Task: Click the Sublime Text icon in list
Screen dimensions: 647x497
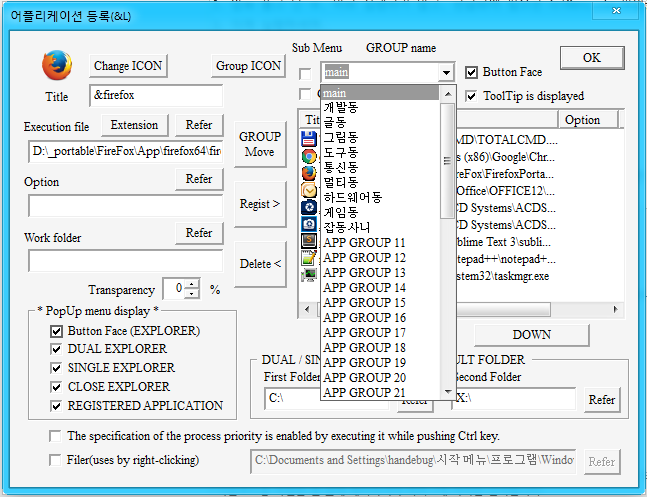Action: click(309, 240)
